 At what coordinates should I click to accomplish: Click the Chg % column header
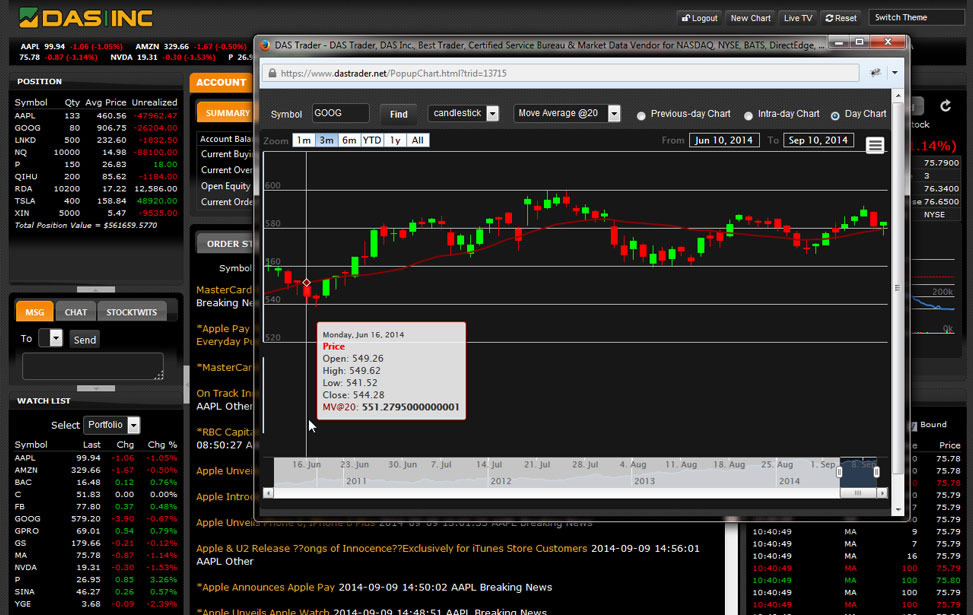163,445
